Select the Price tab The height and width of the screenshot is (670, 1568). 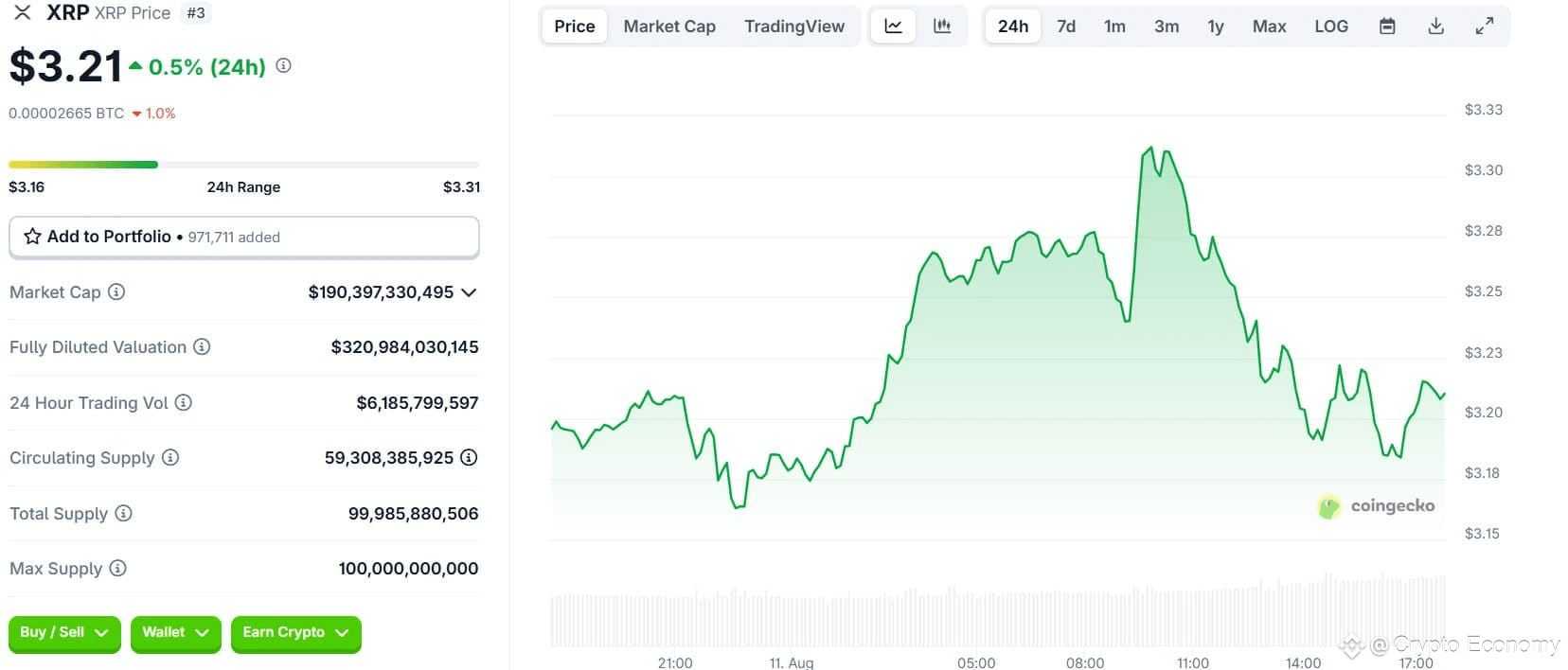pos(575,26)
